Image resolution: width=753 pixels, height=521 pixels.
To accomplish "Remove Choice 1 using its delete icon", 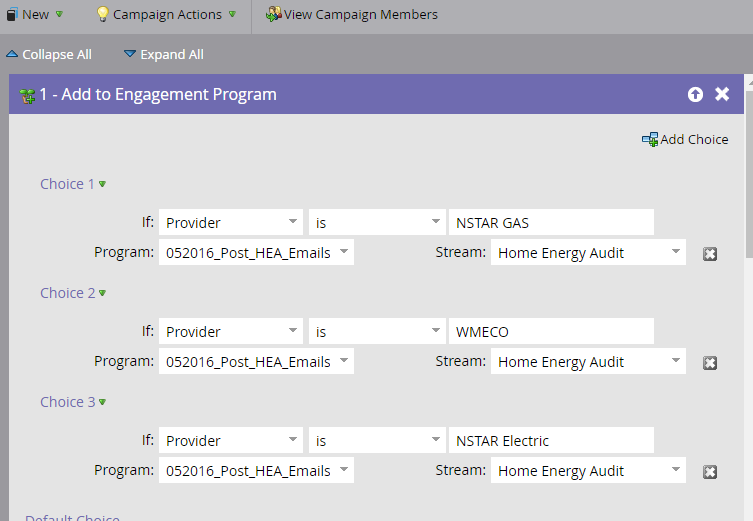I will point(710,254).
